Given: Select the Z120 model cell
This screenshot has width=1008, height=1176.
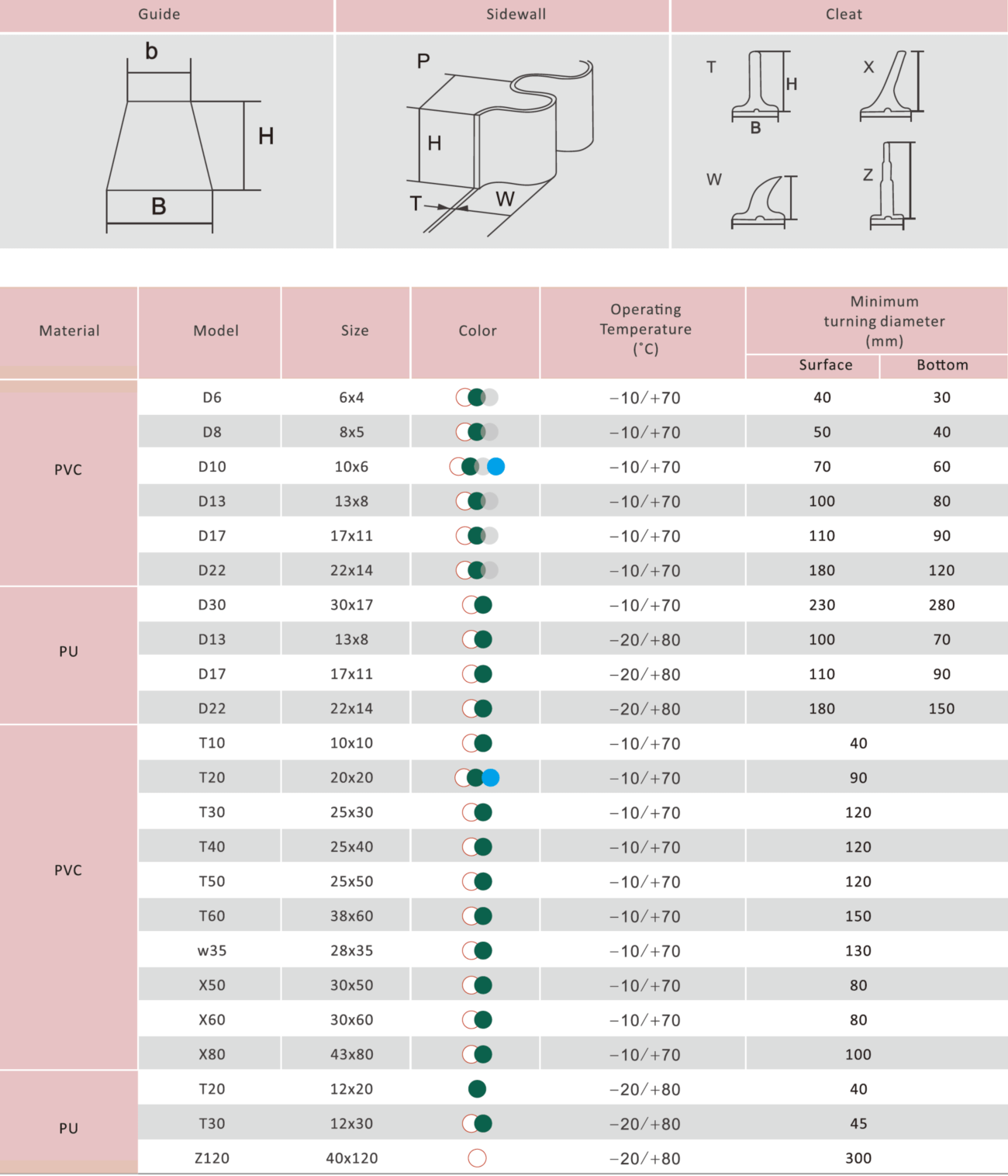Looking at the screenshot, I should [212, 1158].
